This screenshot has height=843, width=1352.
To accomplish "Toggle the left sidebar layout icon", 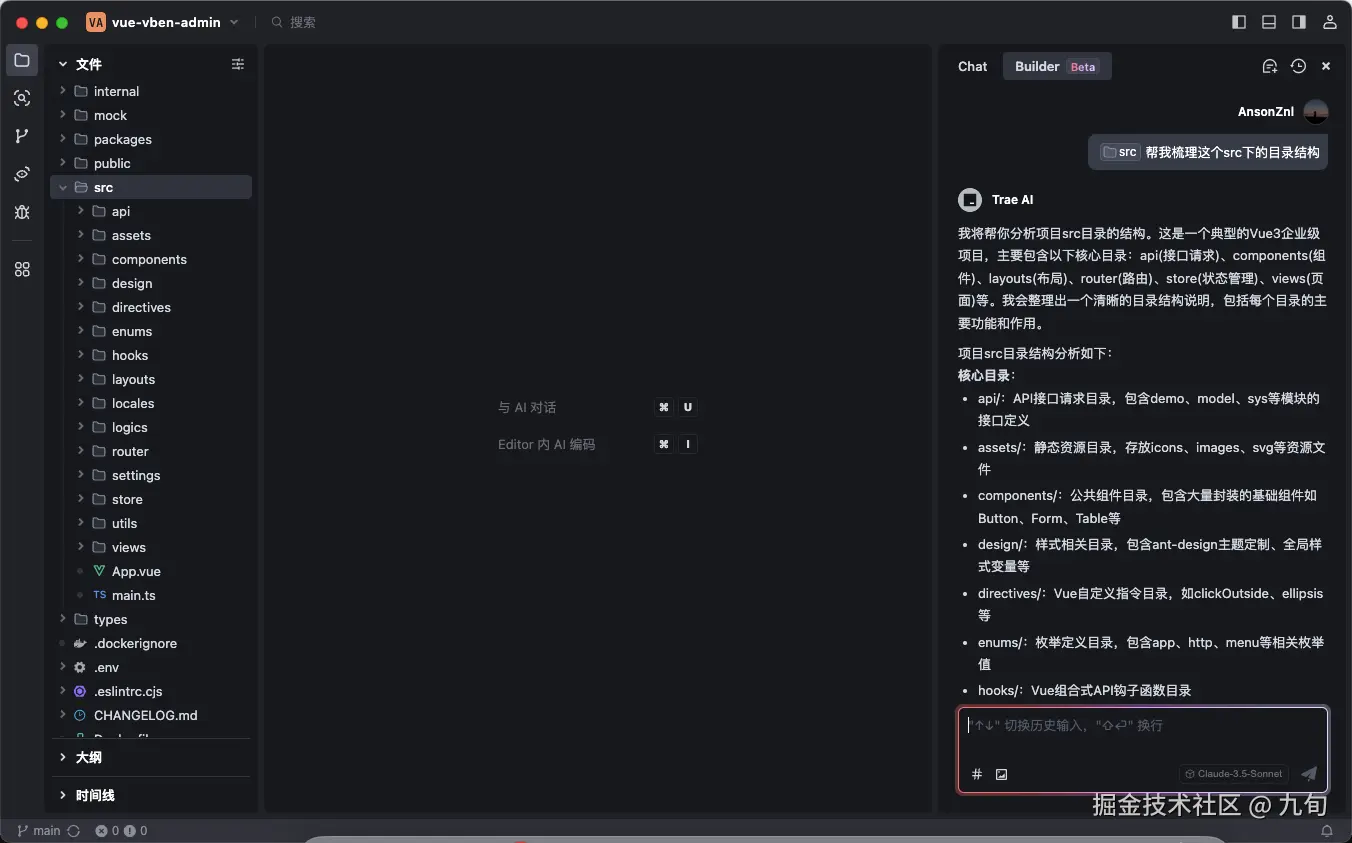I will (x=1239, y=22).
